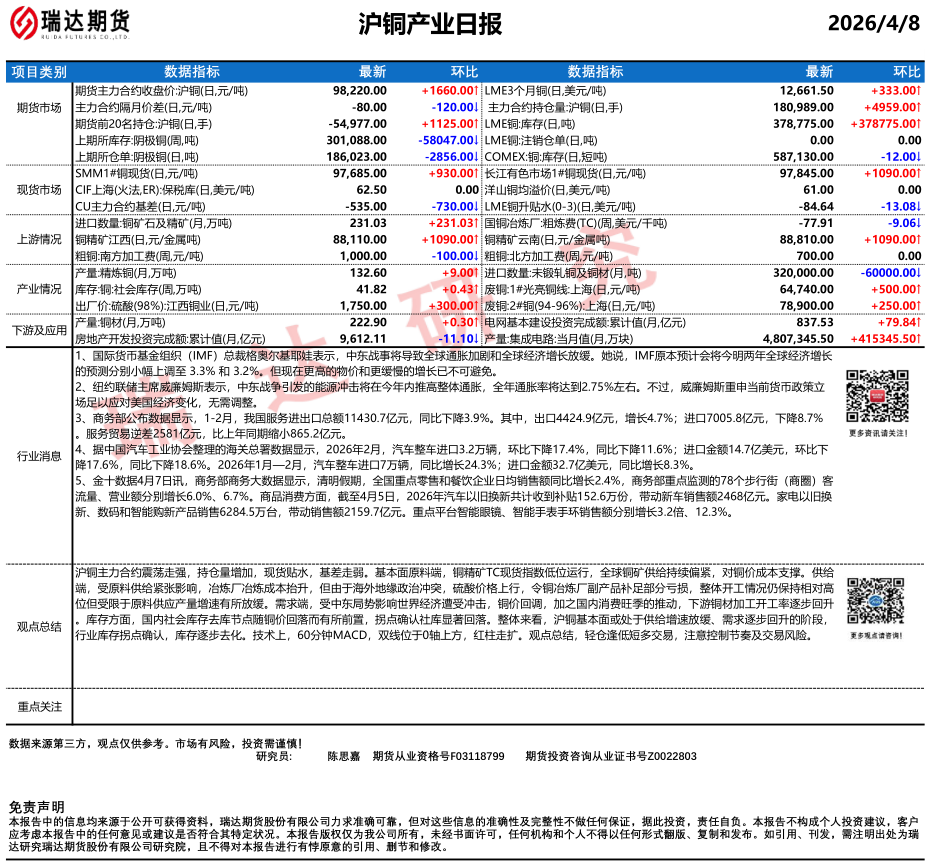
Task: Select the 现货市场 category cell
Action: (39, 189)
